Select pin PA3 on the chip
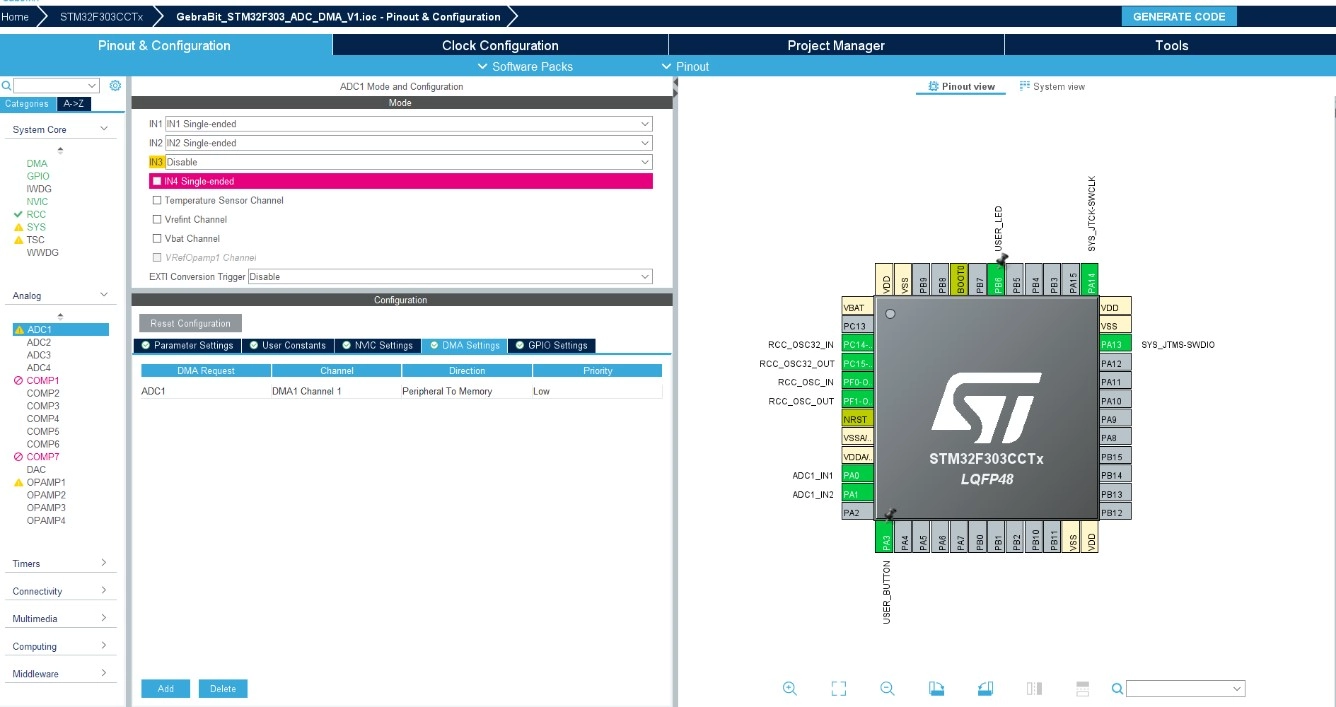 coord(886,537)
